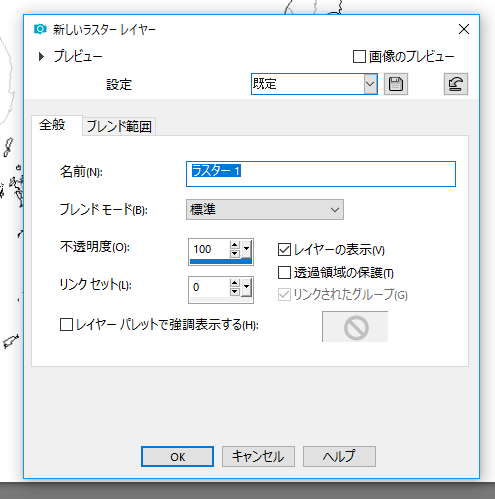The image size is (495, 499).
Task: Click the 不透明度 value field showing 100
Action: 209,249
